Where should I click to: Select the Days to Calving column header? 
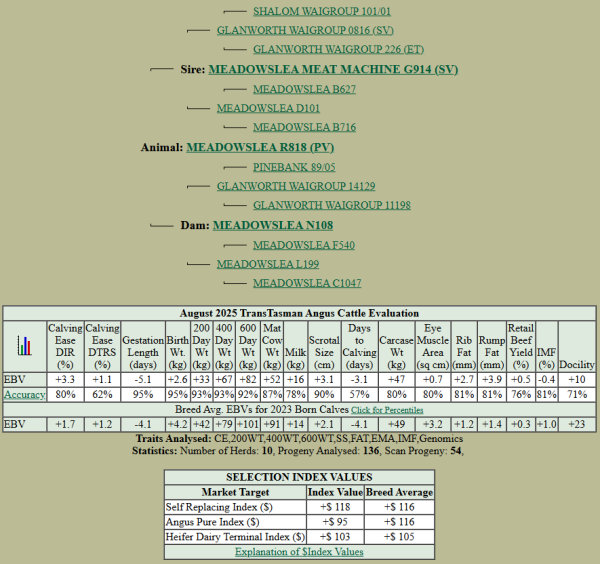tap(359, 346)
